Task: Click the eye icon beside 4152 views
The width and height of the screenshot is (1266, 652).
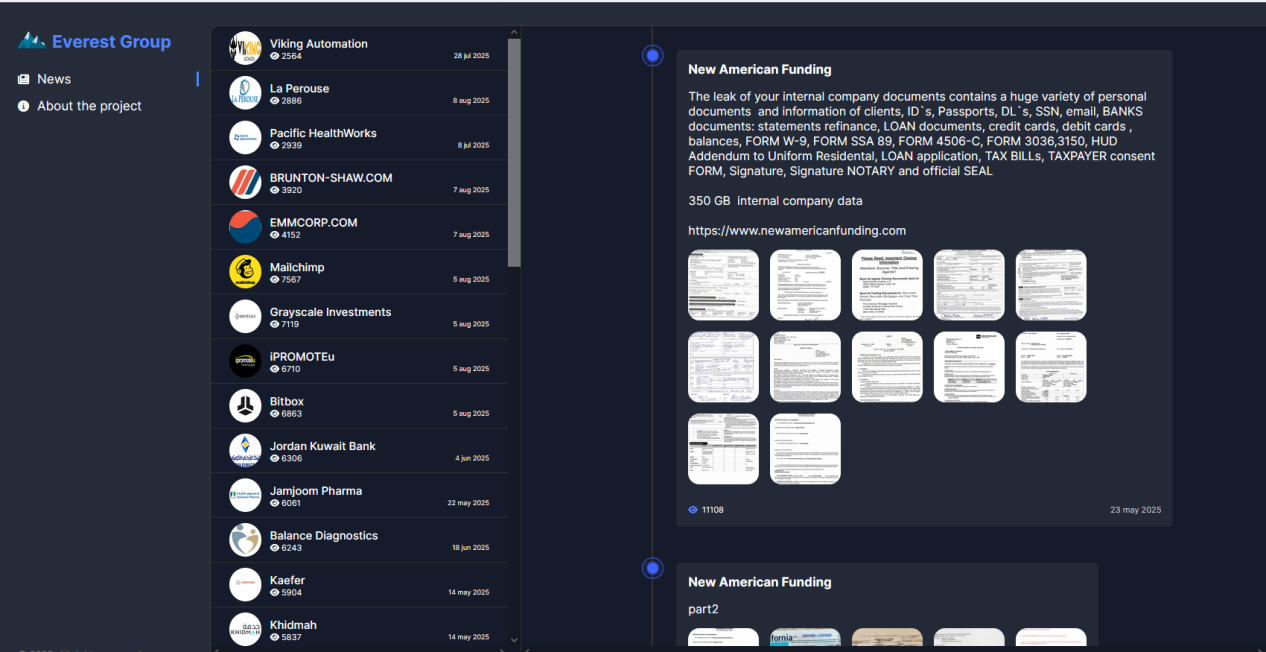Action: pyautogui.click(x=275, y=236)
